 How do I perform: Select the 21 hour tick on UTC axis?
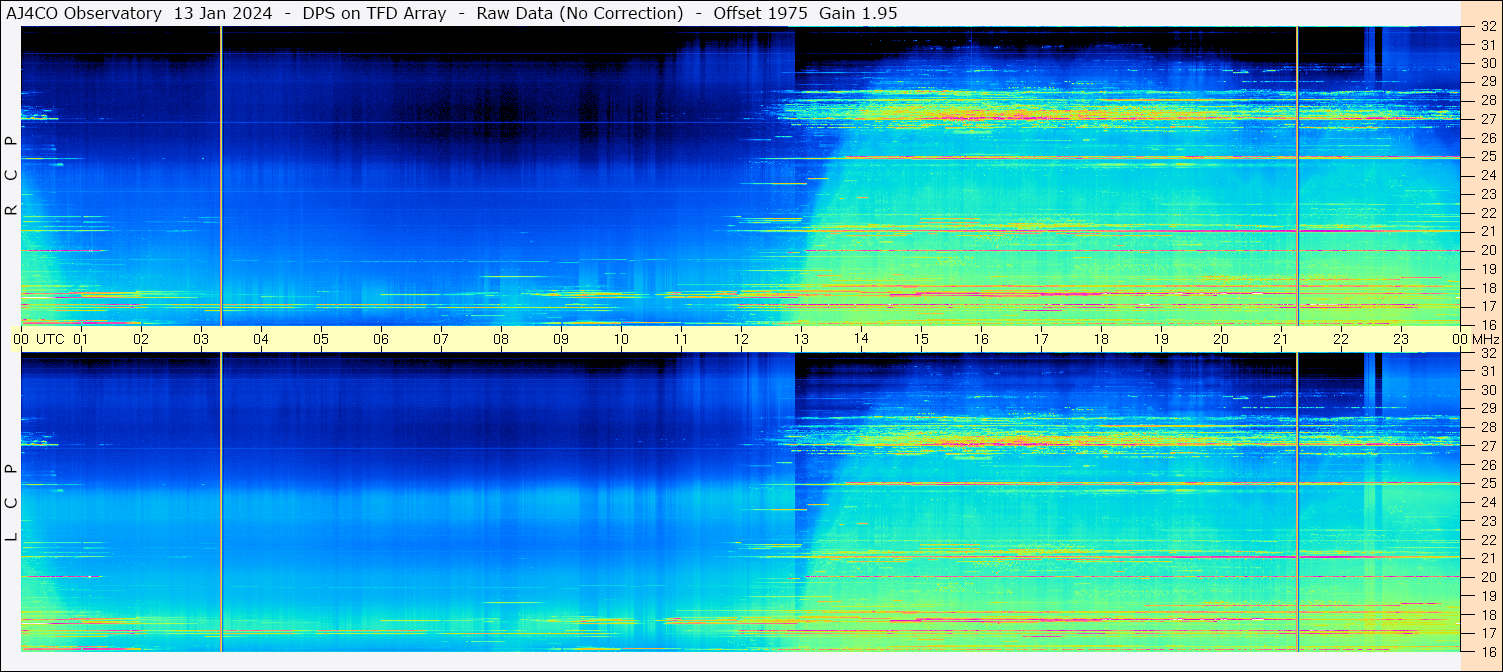click(1281, 339)
